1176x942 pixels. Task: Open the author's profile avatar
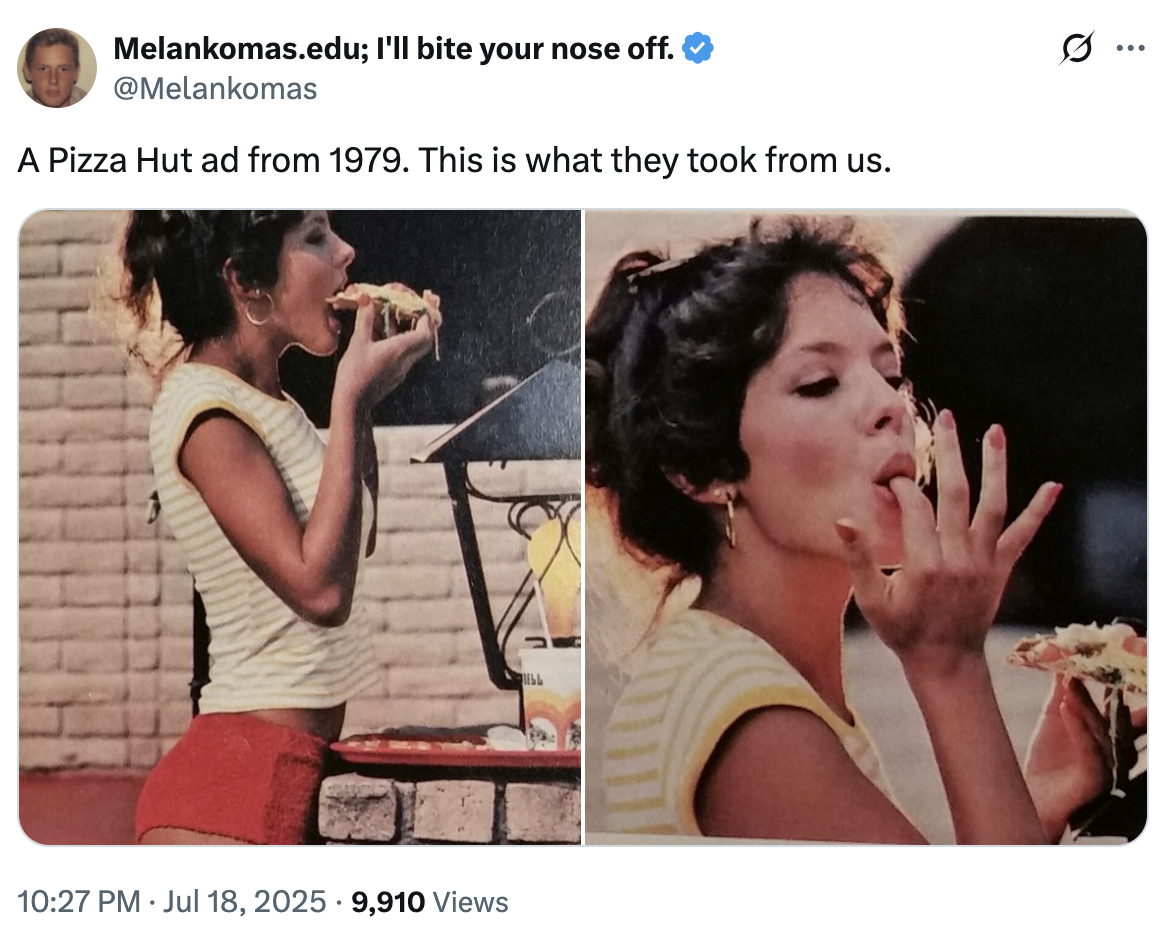pos(57,68)
